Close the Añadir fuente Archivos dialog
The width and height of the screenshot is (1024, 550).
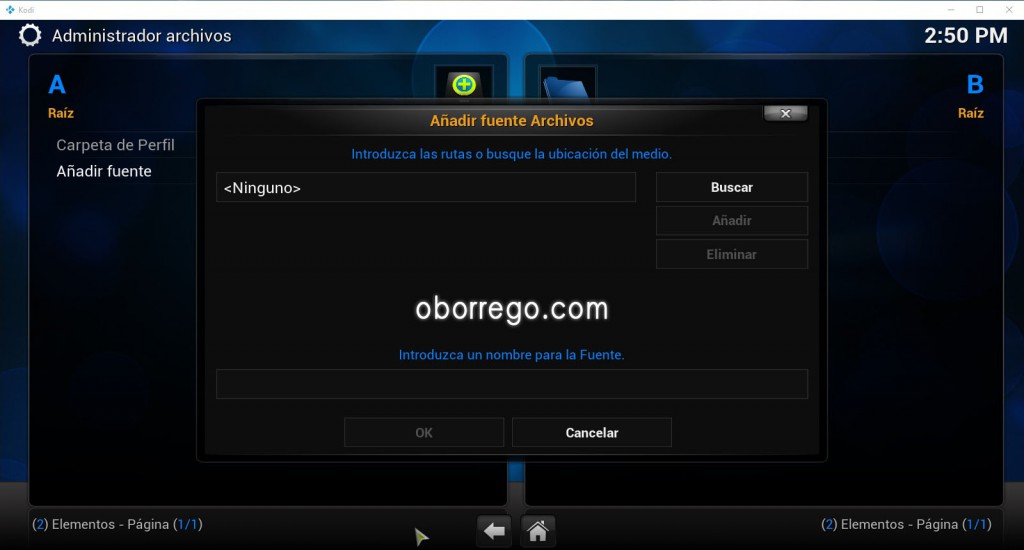click(x=785, y=114)
